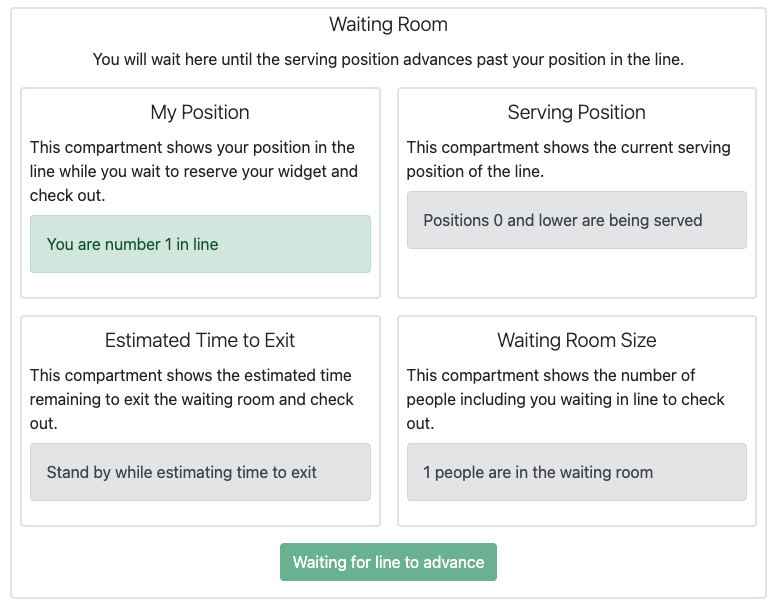Click the Estimated Time to Exit heading
The height and width of the screenshot is (605, 775).
pyautogui.click(x=200, y=340)
